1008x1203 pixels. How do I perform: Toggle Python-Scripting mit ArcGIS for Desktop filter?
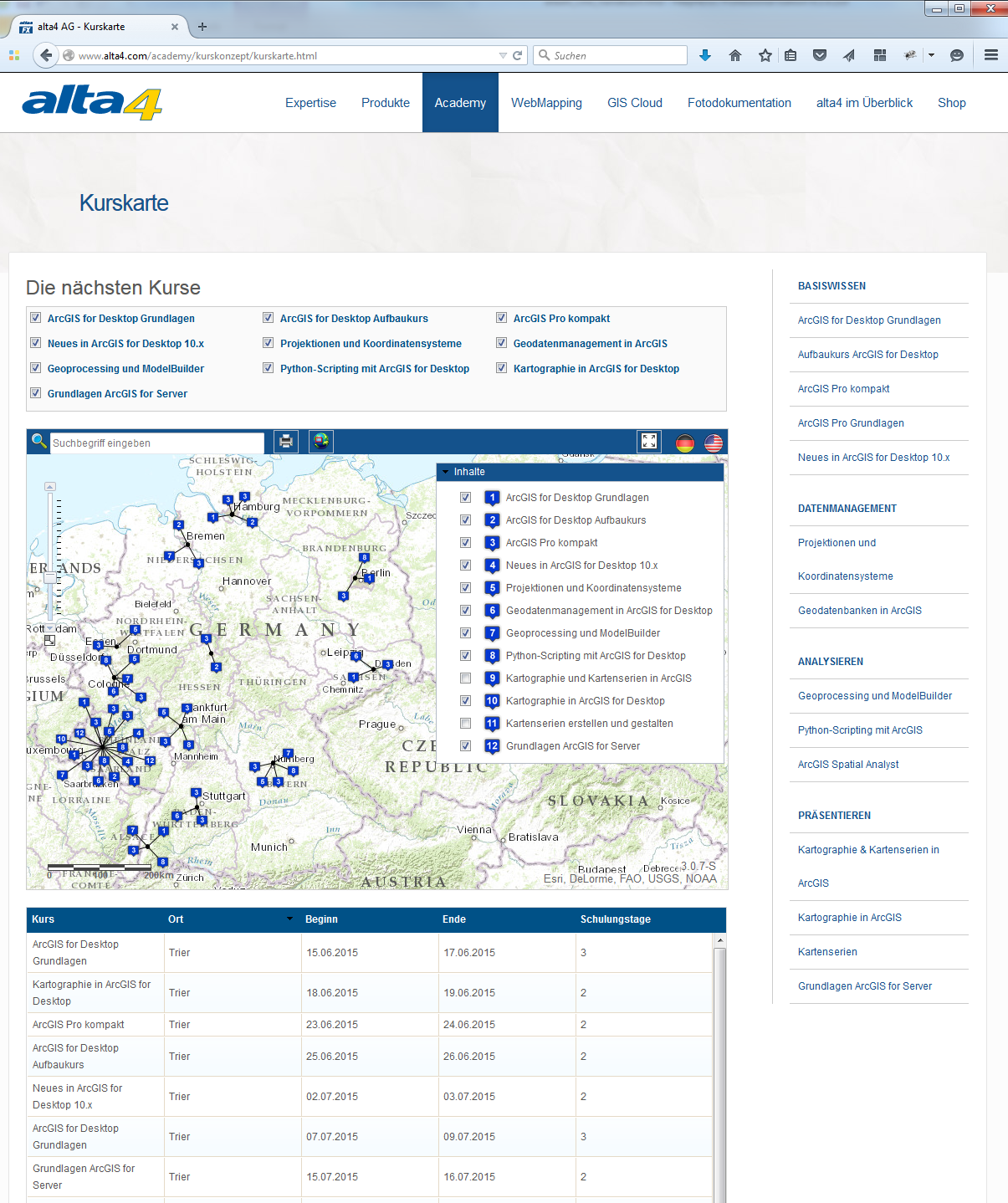pyautogui.click(x=269, y=368)
